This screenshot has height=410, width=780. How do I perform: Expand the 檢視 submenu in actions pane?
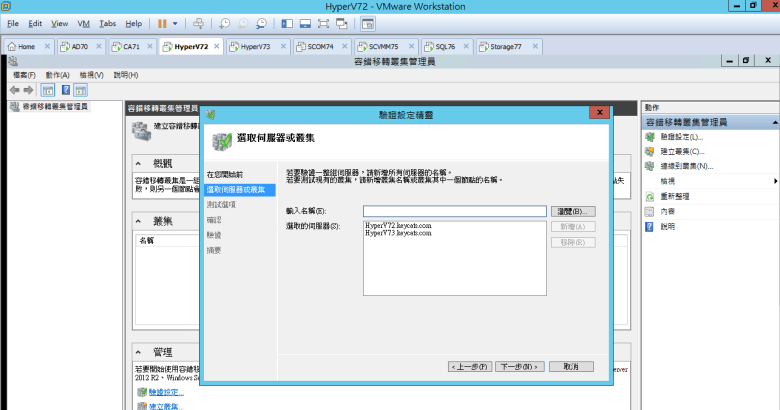pyautogui.click(x=775, y=181)
